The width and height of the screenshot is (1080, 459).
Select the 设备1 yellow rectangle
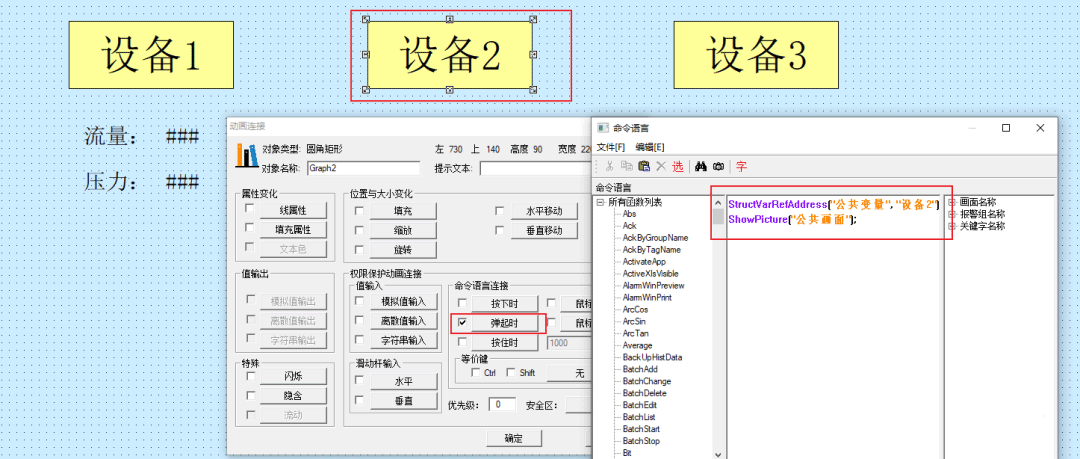point(151,54)
